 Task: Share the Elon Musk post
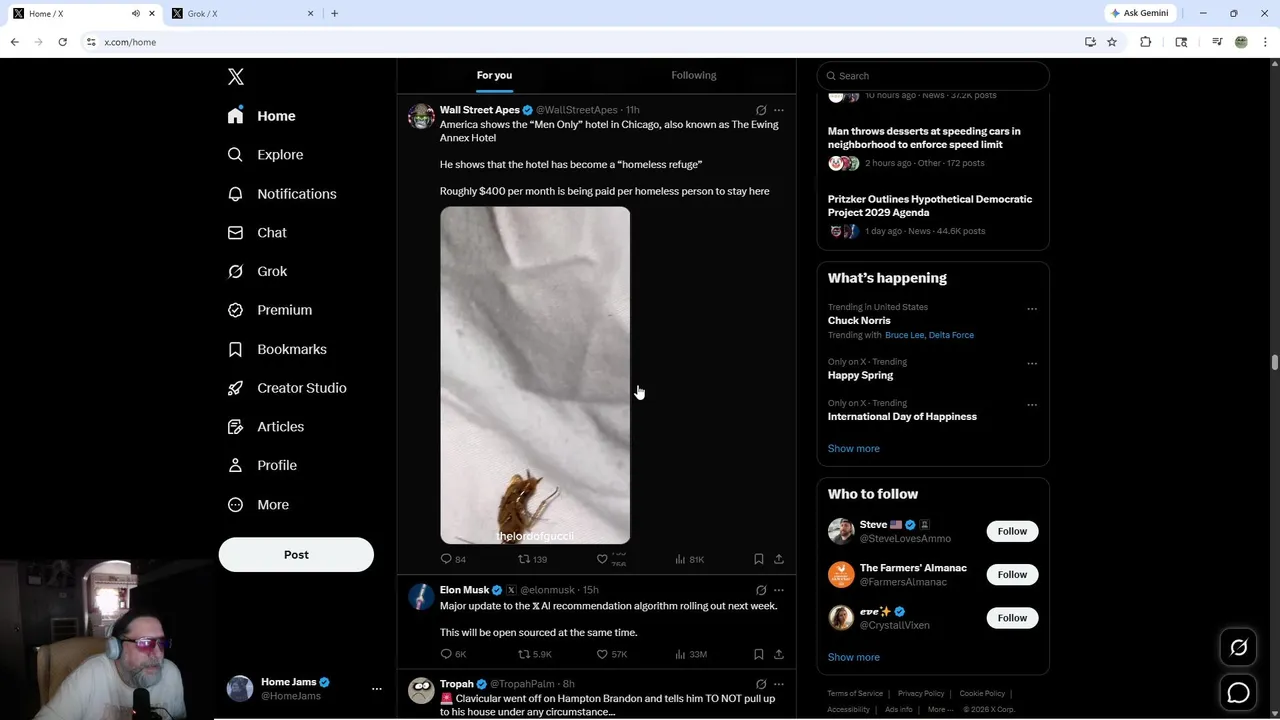pos(779,654)
